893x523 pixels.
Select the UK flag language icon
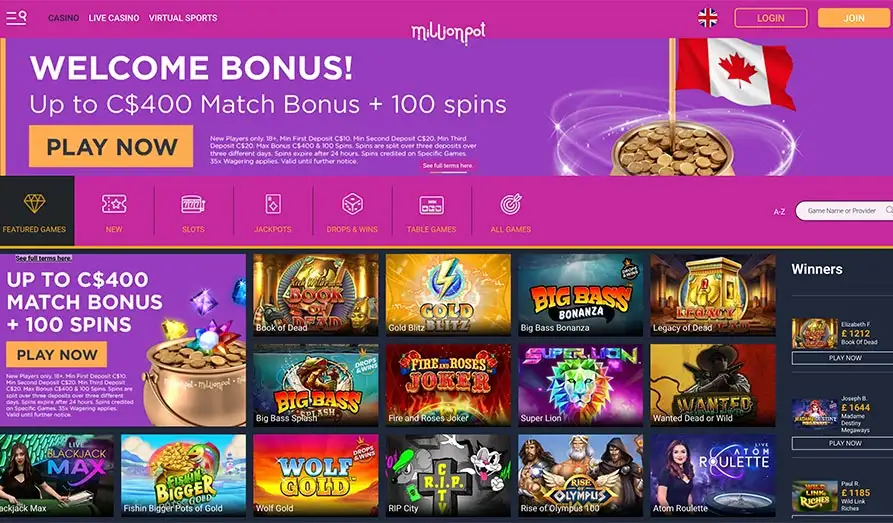click(708, 18)
